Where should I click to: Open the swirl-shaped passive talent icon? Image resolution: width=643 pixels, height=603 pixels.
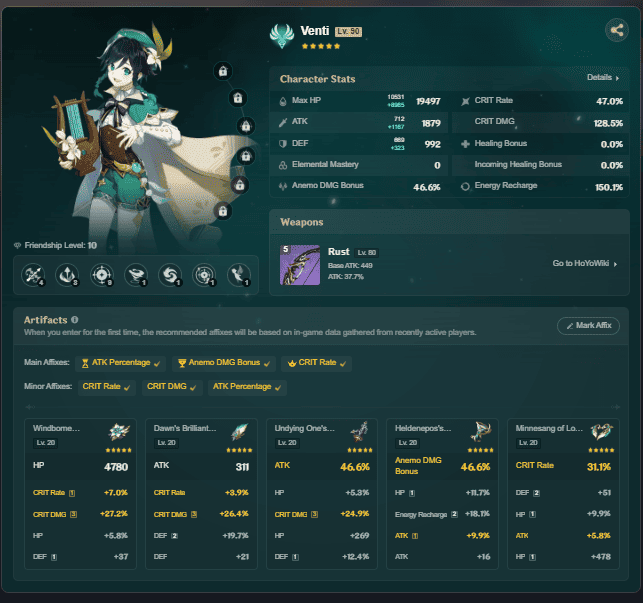pos(170,275)
